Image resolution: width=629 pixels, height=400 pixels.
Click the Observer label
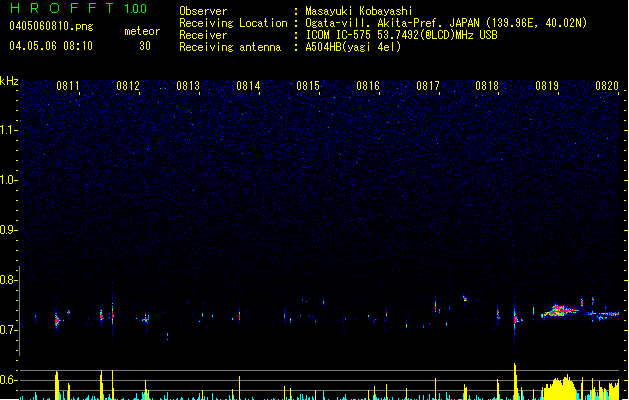pyautogui.click(x=203, y=11)
